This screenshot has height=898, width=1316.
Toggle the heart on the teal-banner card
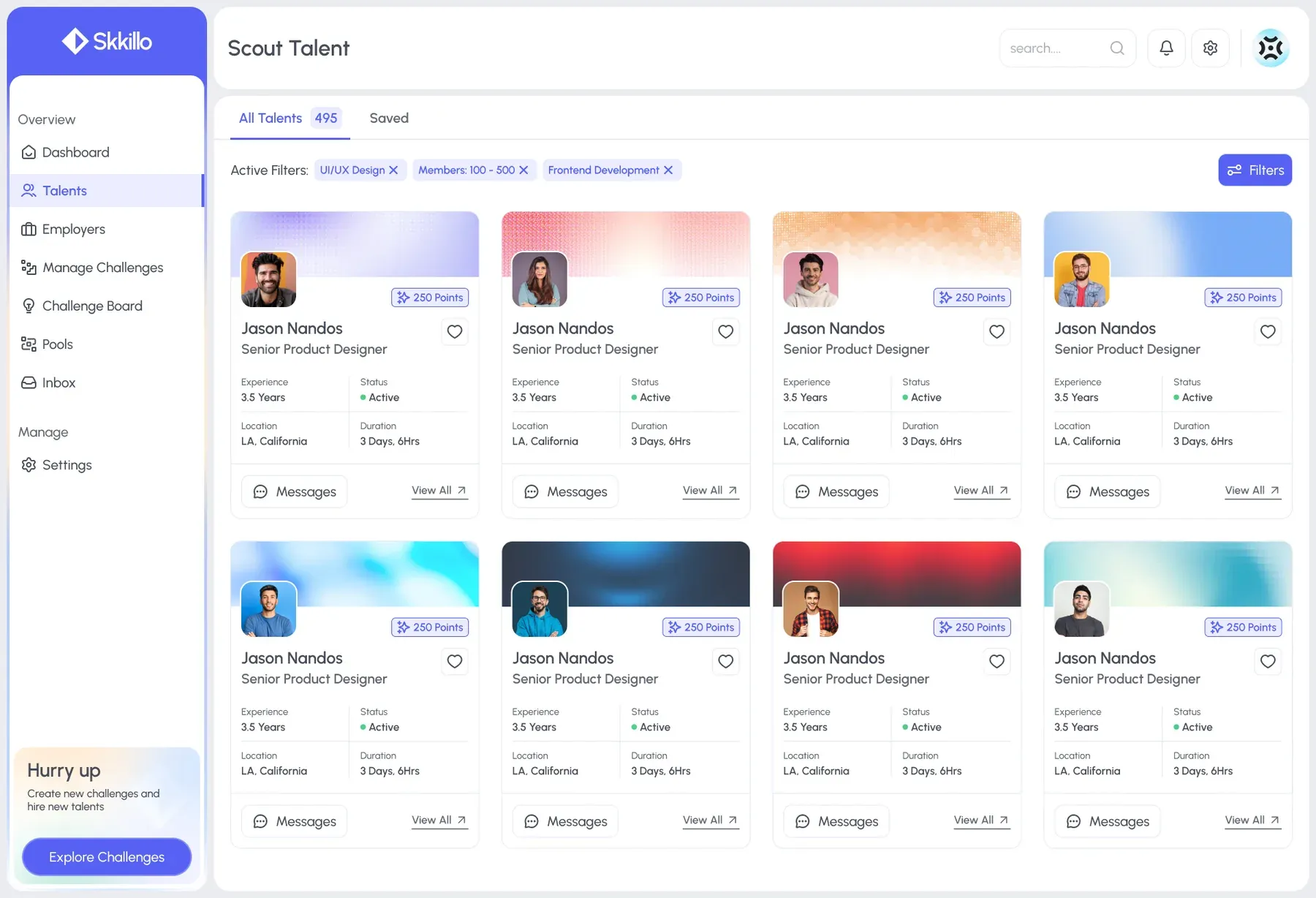pyautogui.click(x=1268, y=662)
